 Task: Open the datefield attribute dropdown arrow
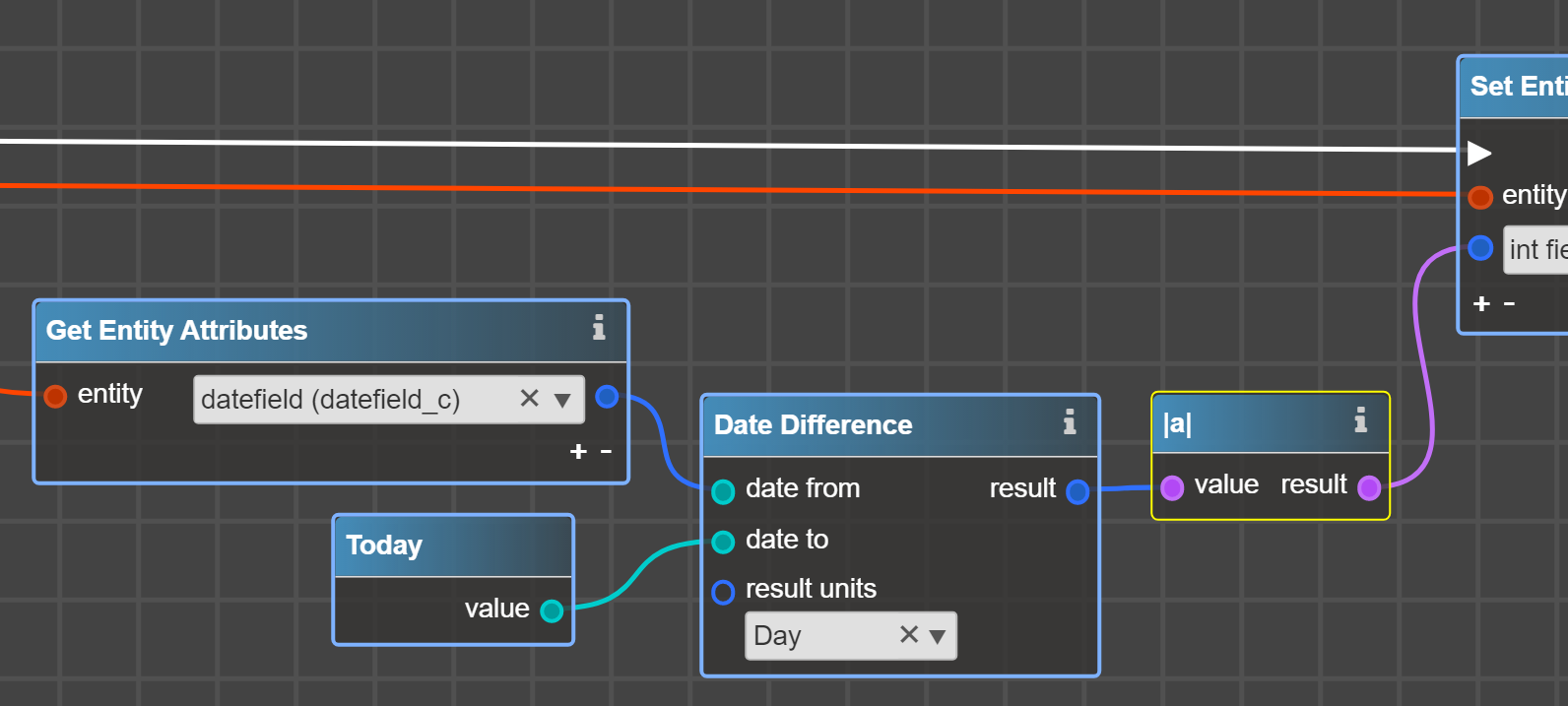pos(562,400)
